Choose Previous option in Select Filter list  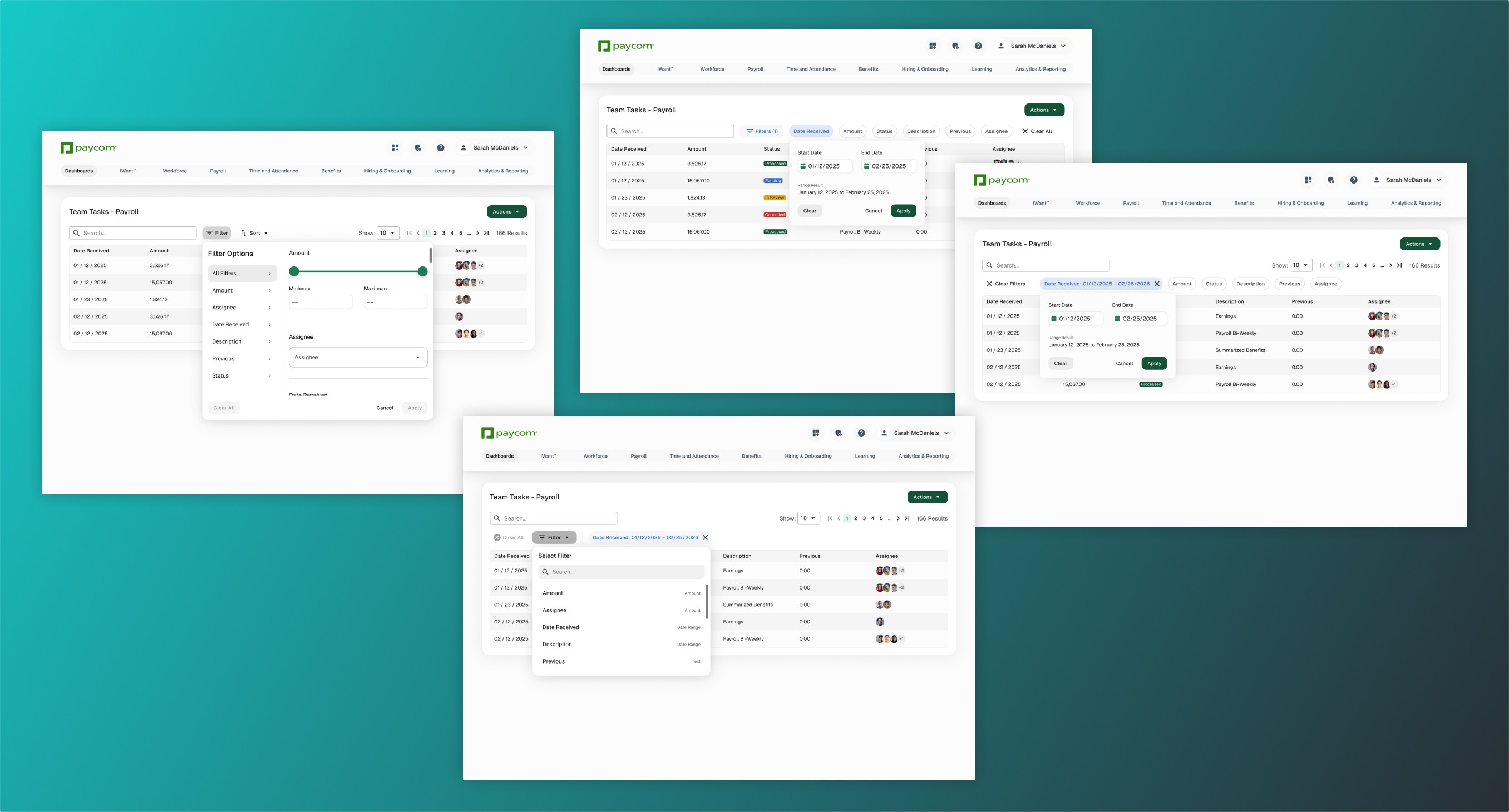click(621, 661)
